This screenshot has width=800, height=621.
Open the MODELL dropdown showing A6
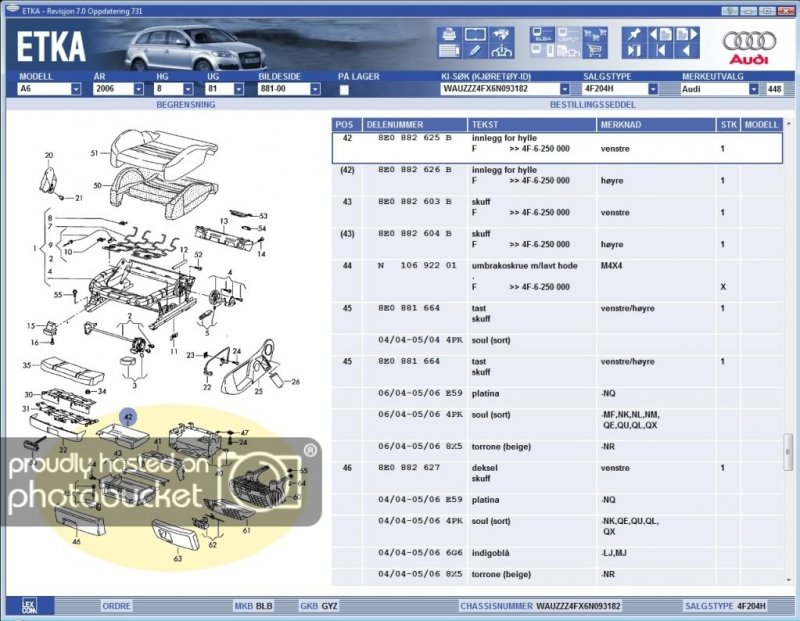(76, 89)
